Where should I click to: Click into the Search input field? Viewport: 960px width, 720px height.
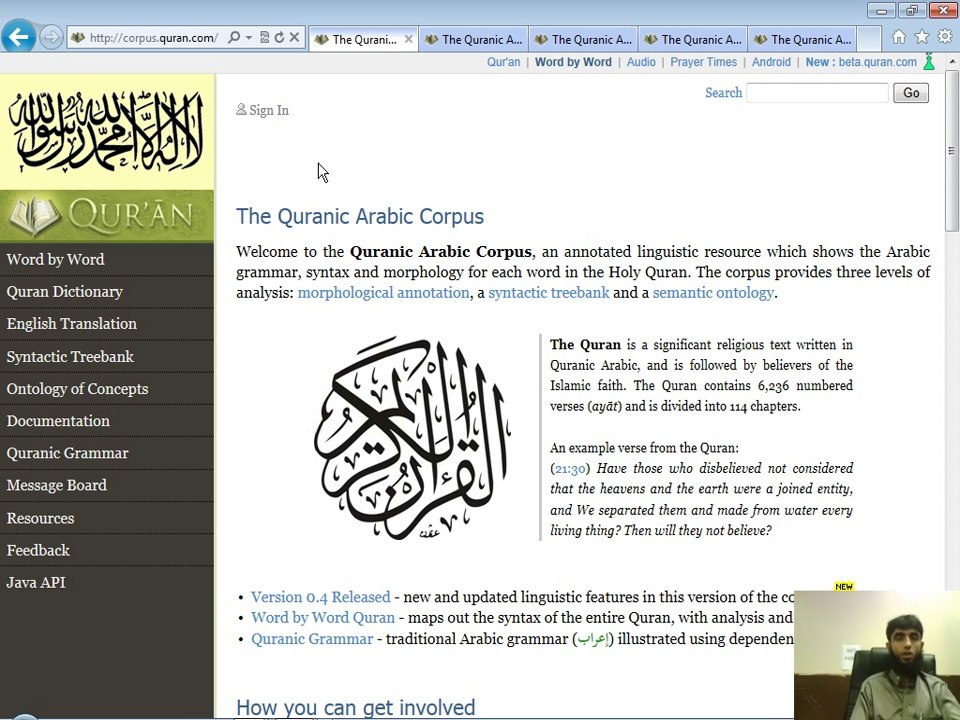[817, 93]
